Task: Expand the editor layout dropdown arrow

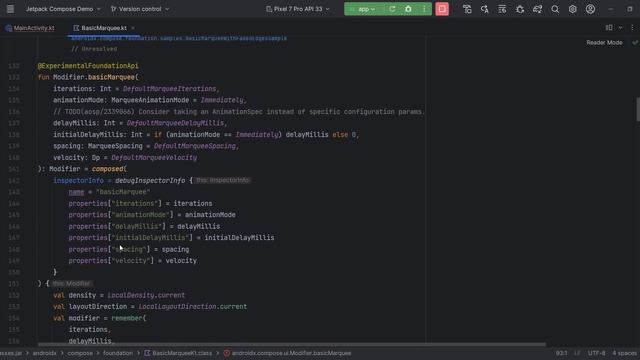Action: click(620, 28)
